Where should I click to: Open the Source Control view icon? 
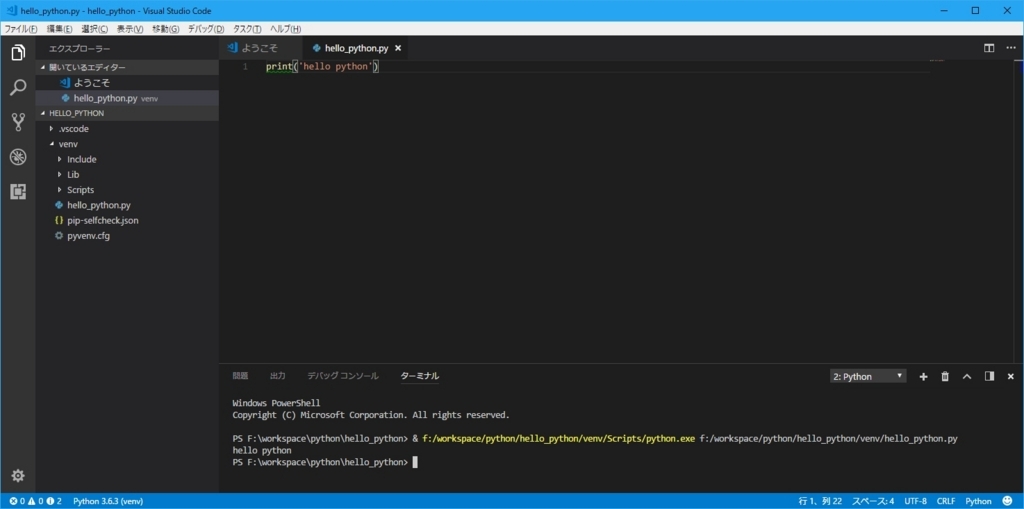18,122
